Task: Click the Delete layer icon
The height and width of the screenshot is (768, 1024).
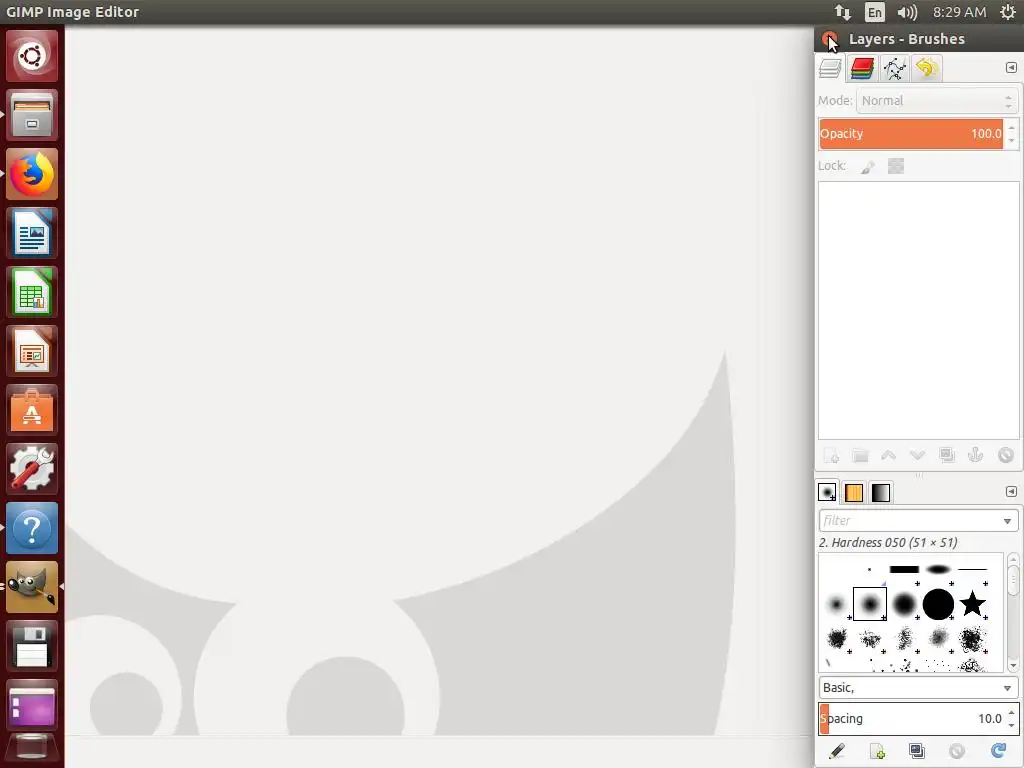Action: pyautogui.click(x=1006, y=455)
